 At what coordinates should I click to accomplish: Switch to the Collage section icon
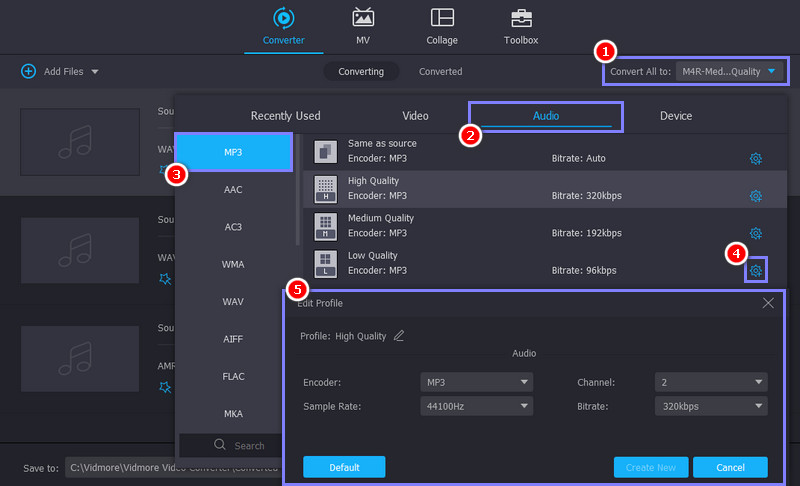coord(442,18)
